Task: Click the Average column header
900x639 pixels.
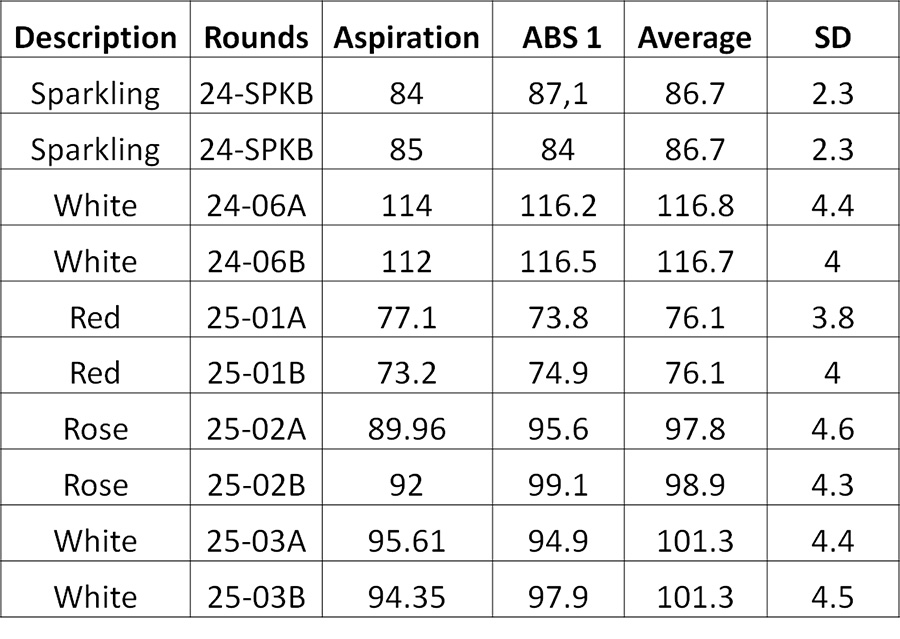Action: coord(695,38)
